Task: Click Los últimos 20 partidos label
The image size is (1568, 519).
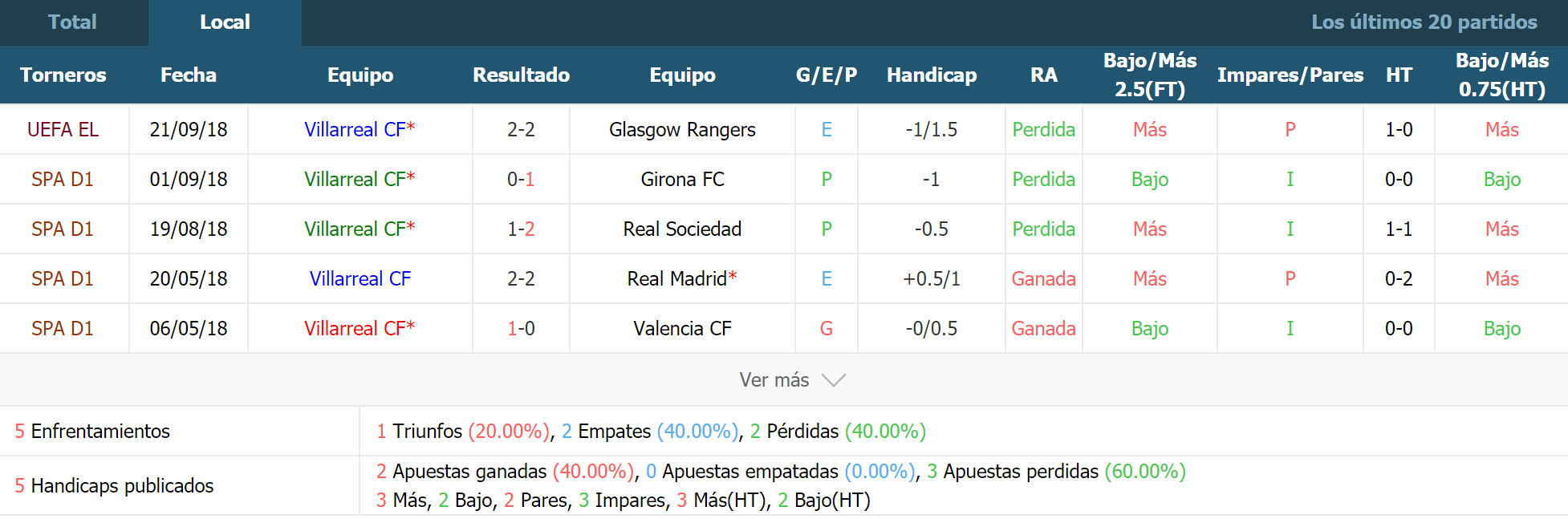Action: 1424,22
